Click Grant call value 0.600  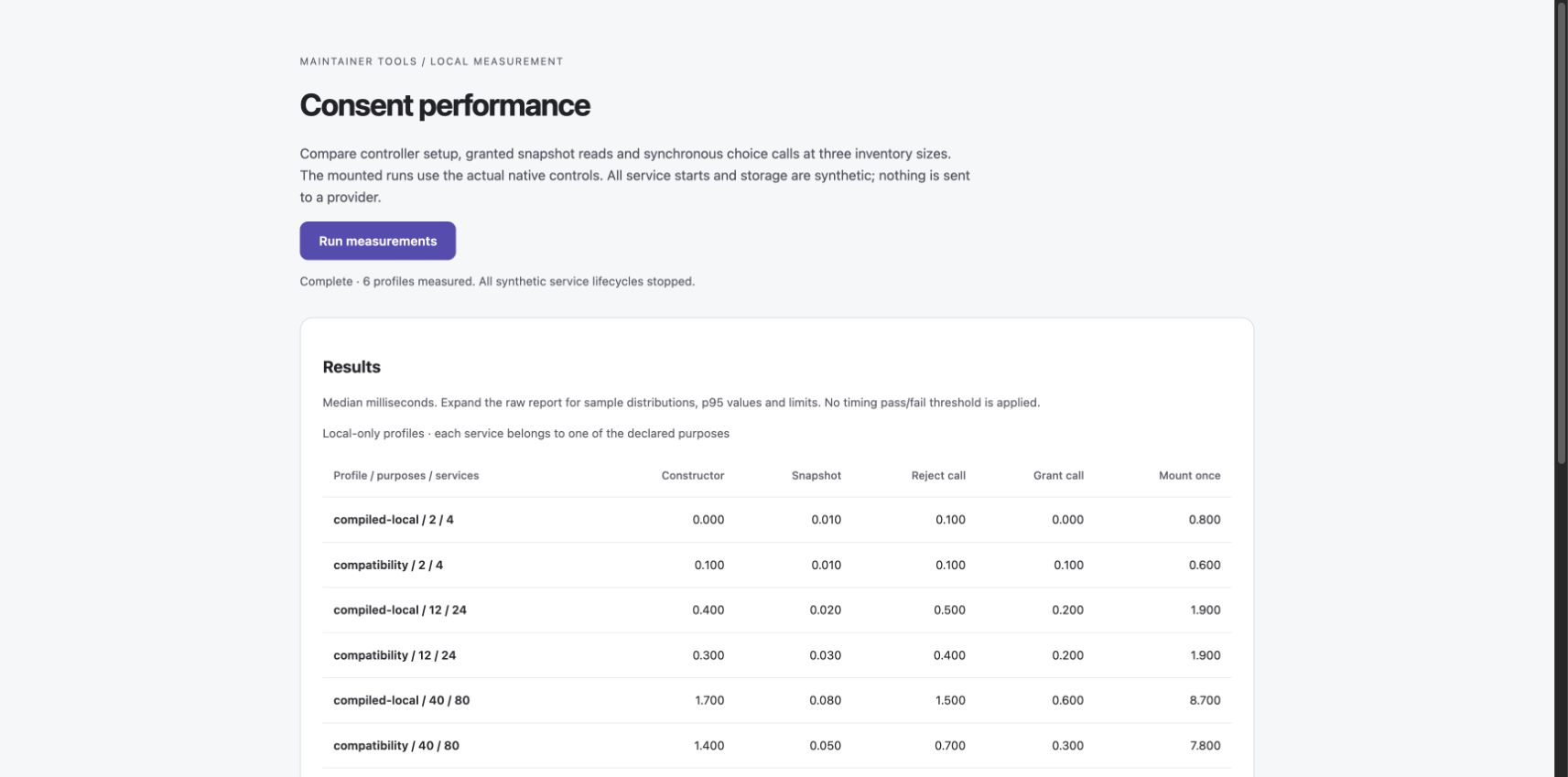pos(1068,700)
